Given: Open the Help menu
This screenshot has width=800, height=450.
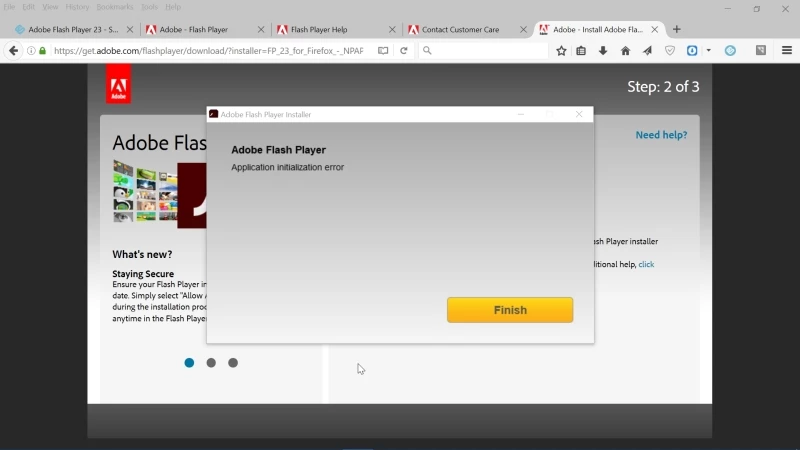Looking at the screenshot, I should (x=173, y=7).
